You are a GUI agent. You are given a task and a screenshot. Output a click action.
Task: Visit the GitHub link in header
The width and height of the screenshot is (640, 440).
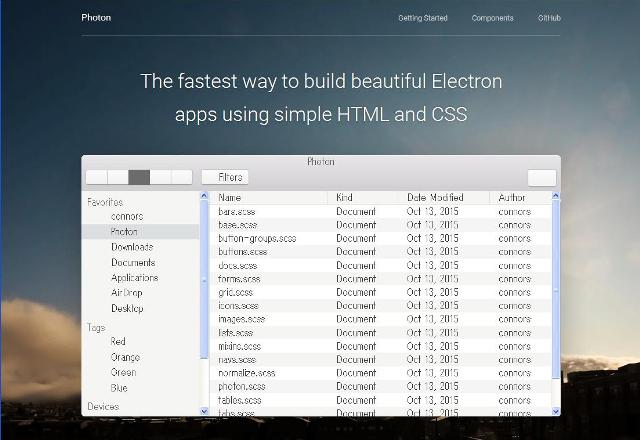pyautogui.click(x=549, y=18)
